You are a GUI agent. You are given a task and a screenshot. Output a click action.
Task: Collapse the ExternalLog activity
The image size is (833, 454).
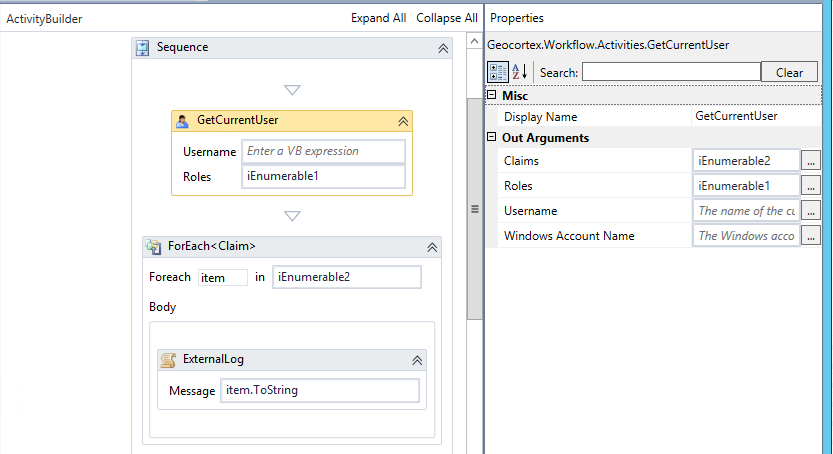tap(417, 361)
